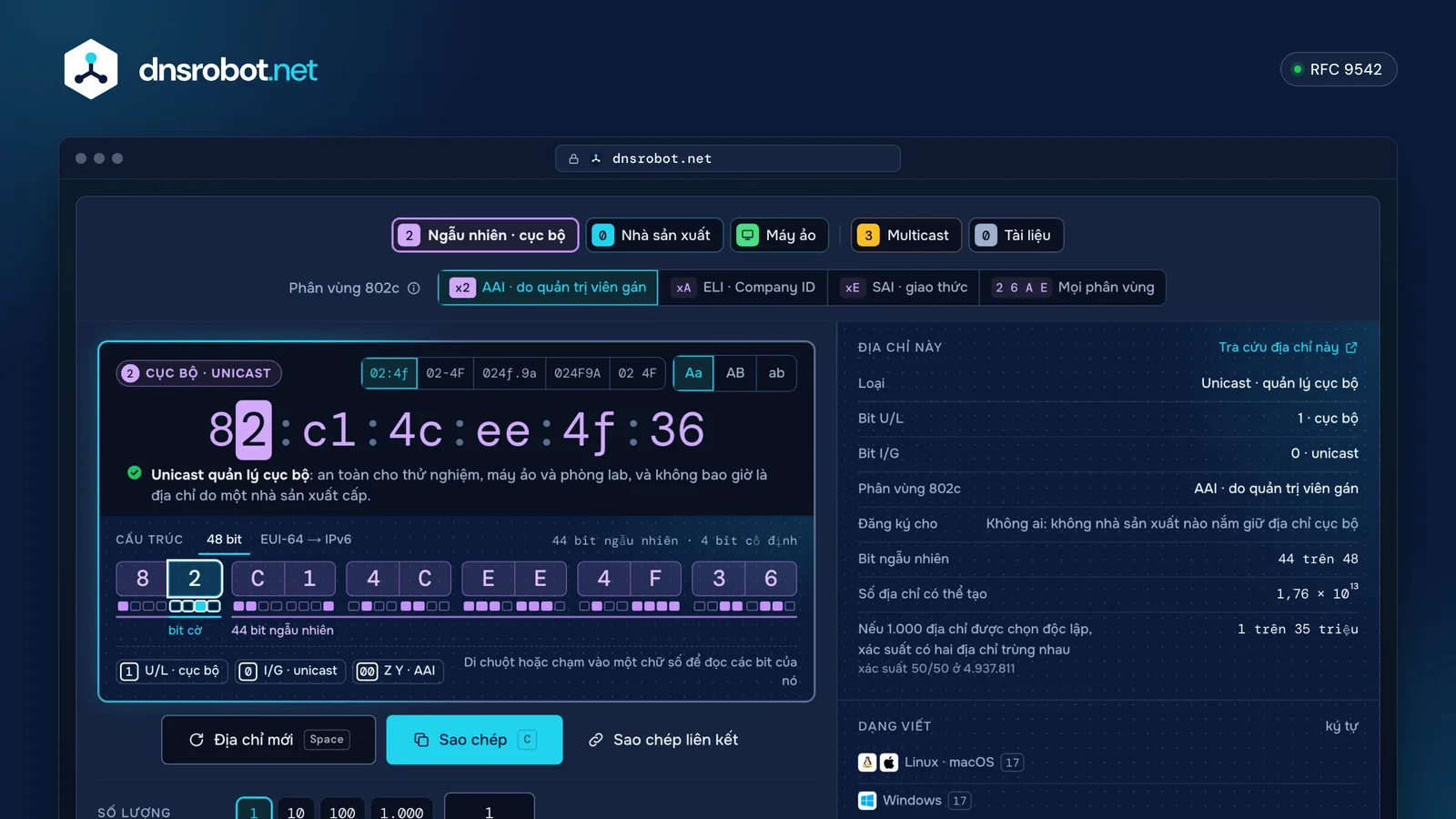1456x819 pixels.
Task: Choose the 024f.9a dotted format
Action: 510,373
